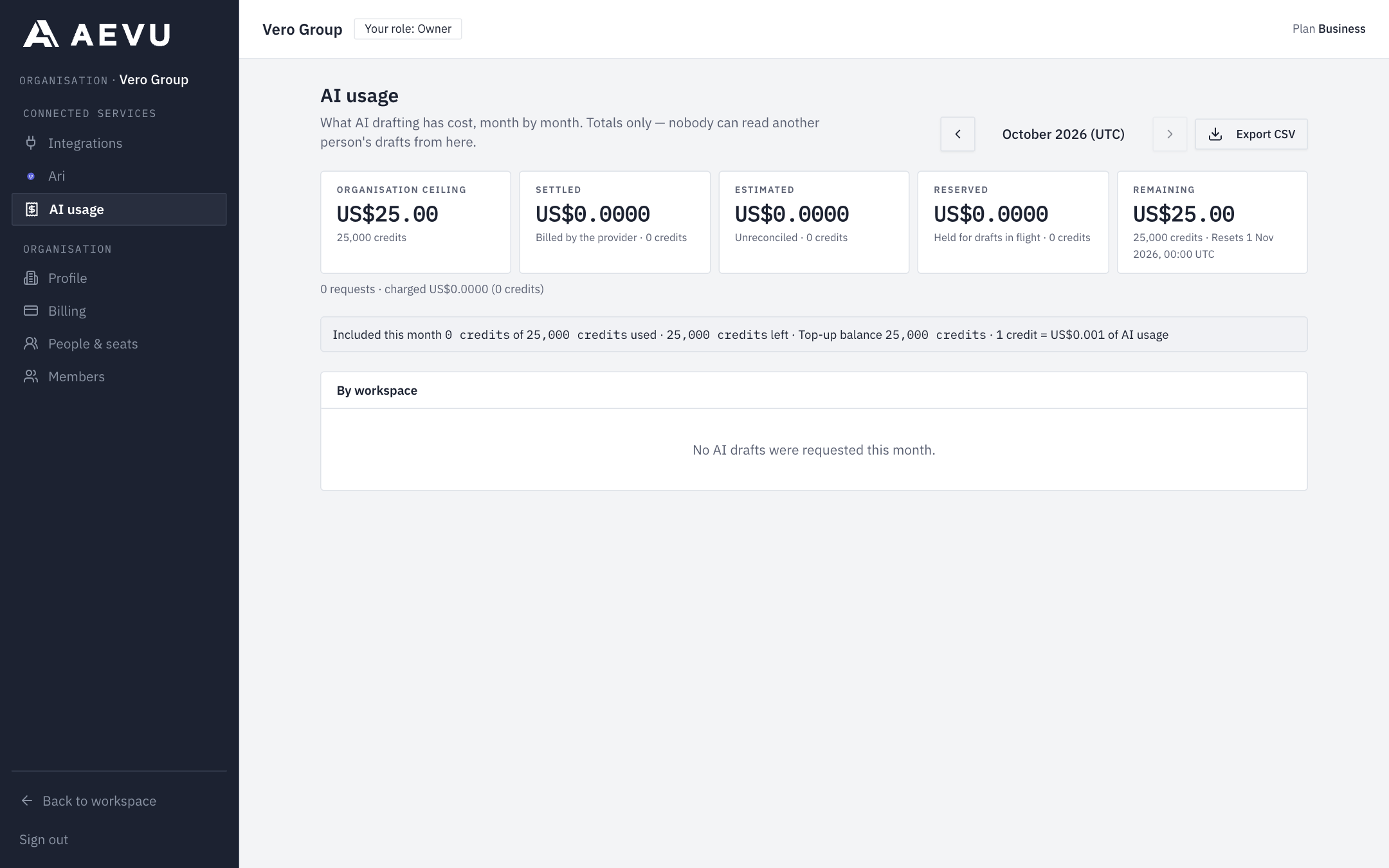Open the Members page
Image resolution: width=1389 pixels, height=868 pixels.
[x=119, y=377]
